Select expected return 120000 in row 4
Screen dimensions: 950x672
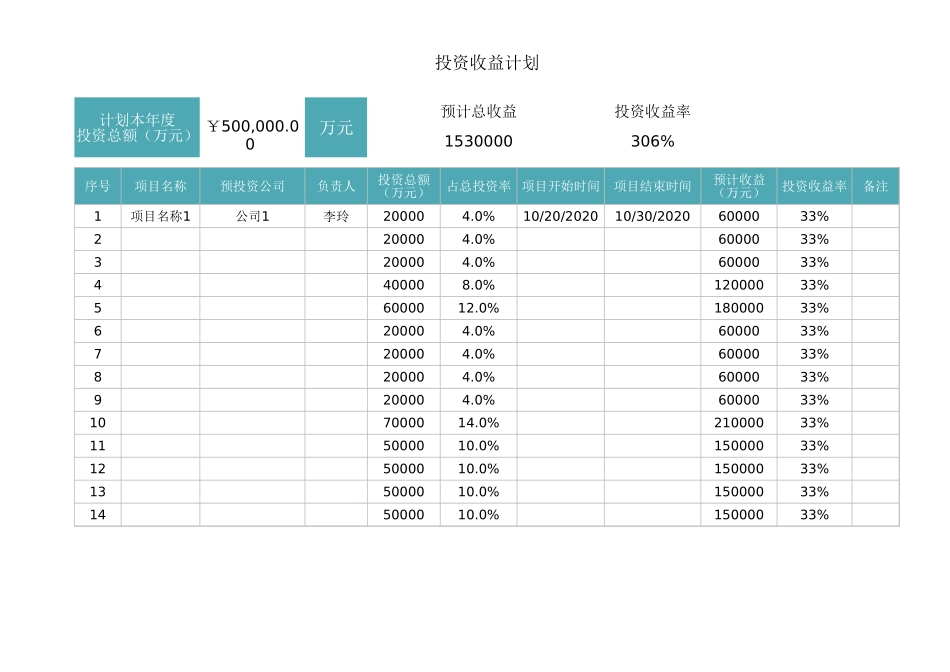point(739,285)
